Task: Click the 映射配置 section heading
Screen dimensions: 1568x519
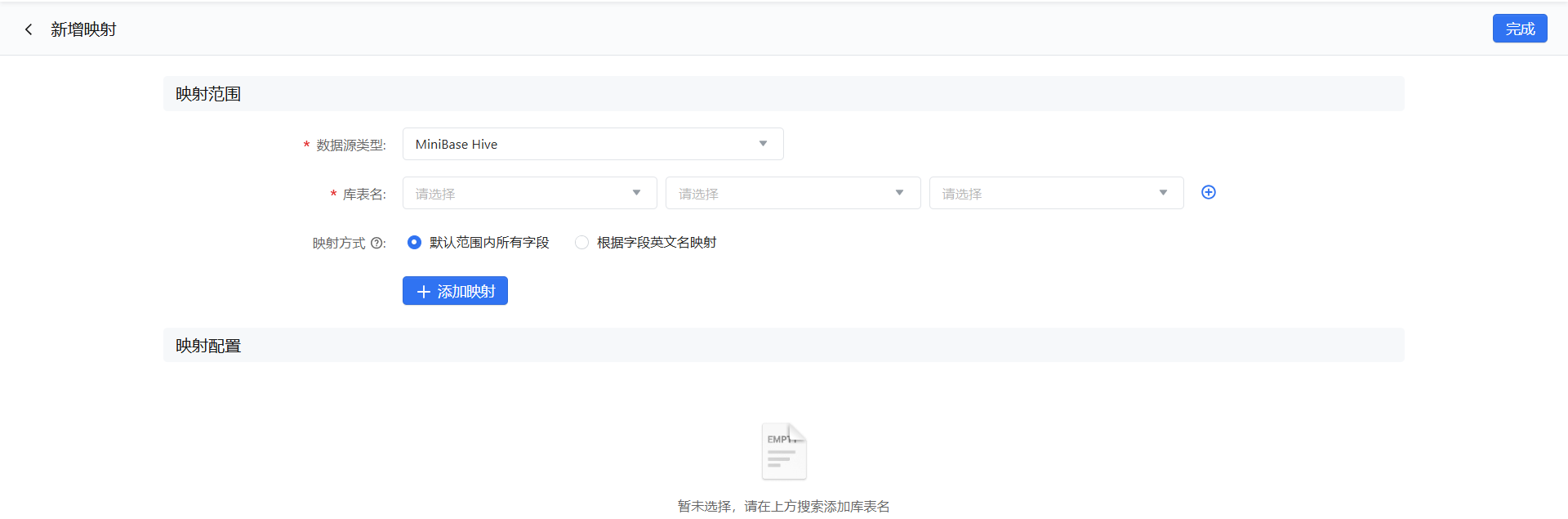Action: [208, 346]
